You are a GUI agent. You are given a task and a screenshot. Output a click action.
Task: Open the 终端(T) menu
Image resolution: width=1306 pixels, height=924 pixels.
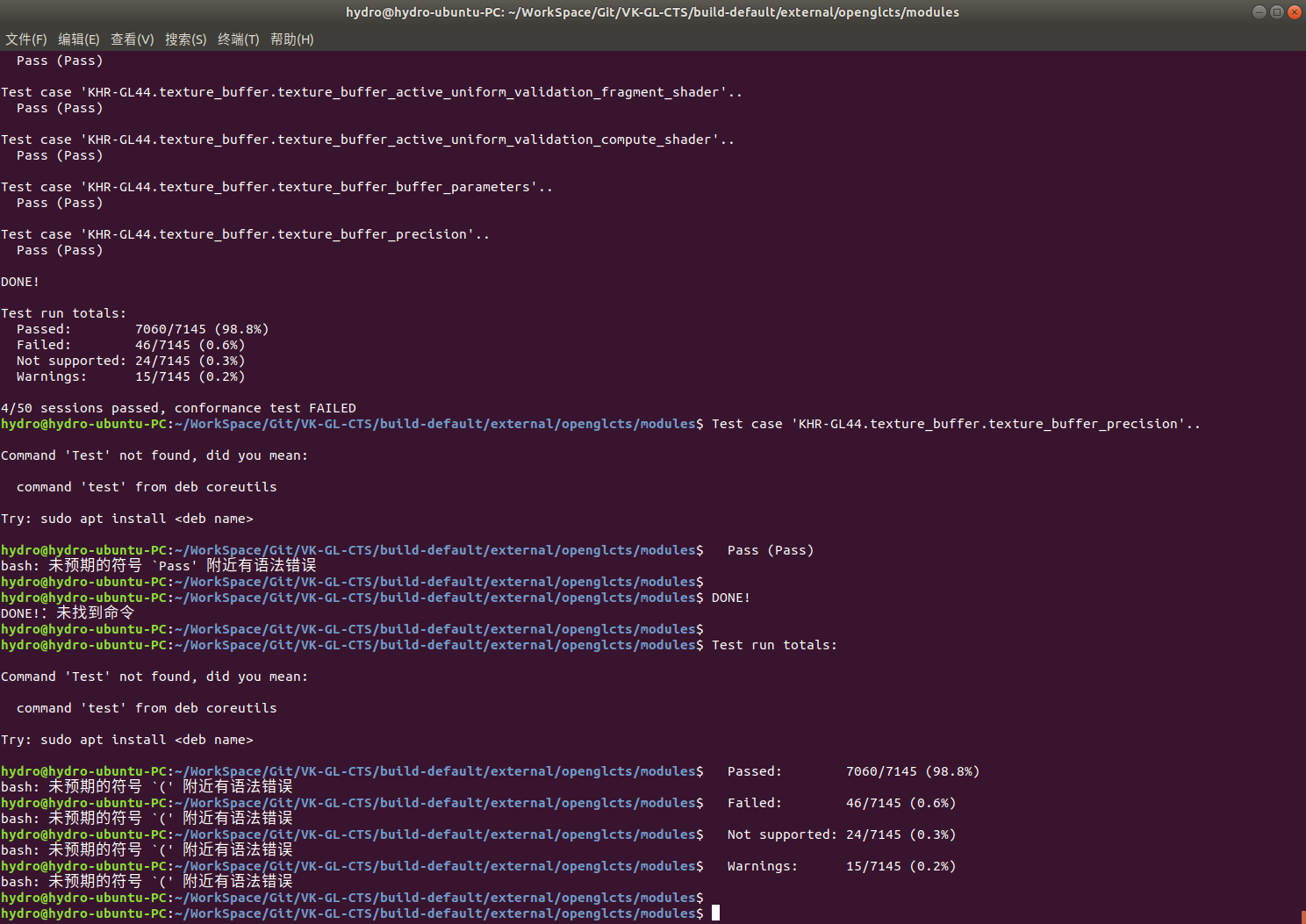(239, 39)
